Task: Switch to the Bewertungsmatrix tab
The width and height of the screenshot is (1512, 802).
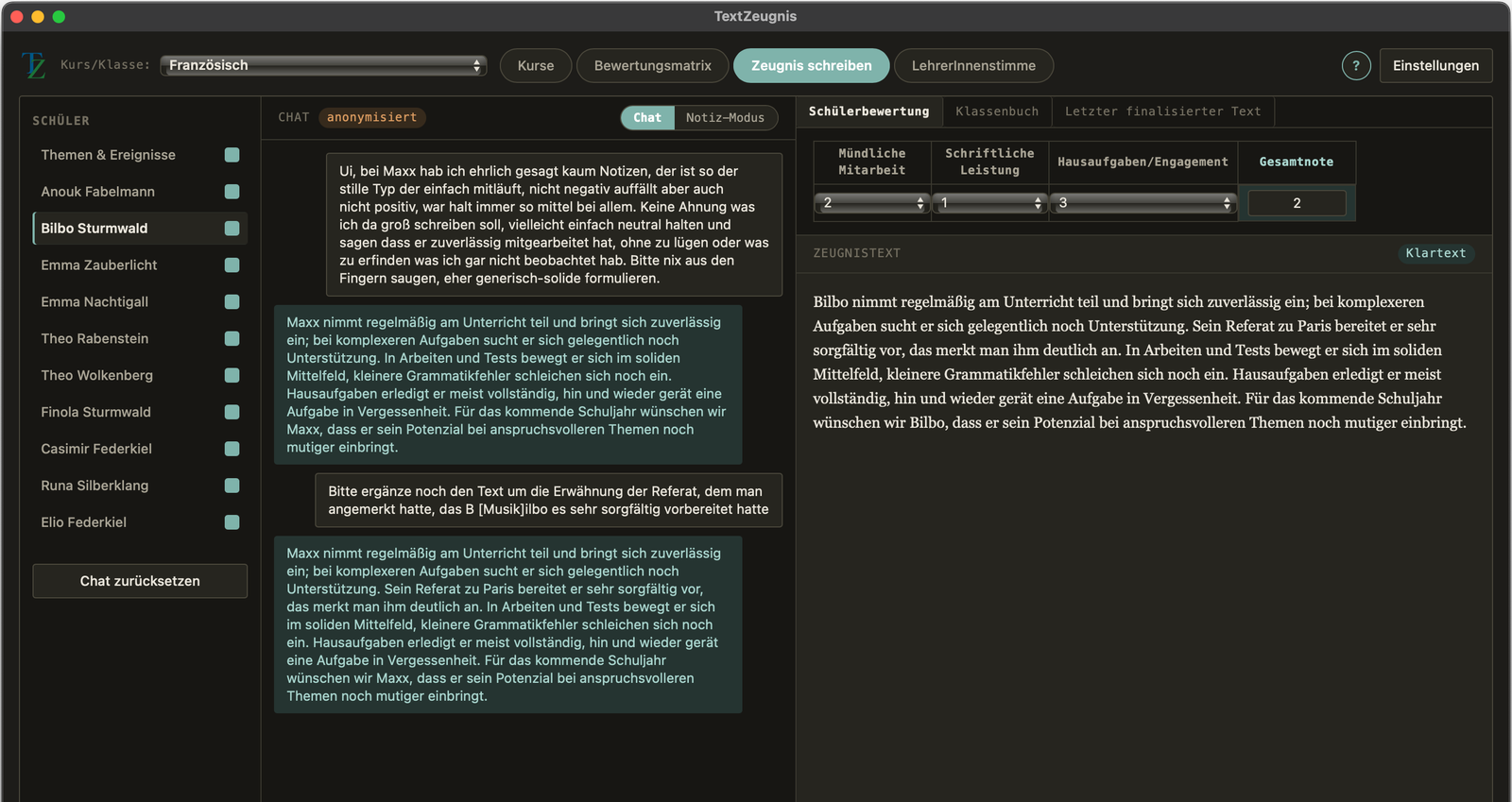Action: (653, 65)
